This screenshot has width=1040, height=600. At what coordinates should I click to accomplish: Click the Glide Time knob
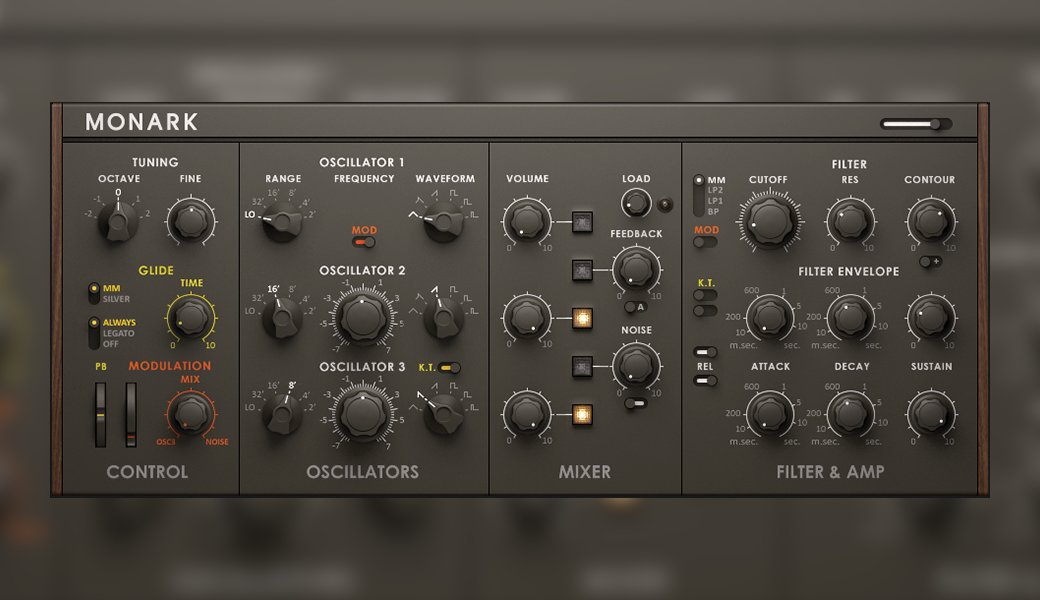pyautogui.click(x=191, y=319)
